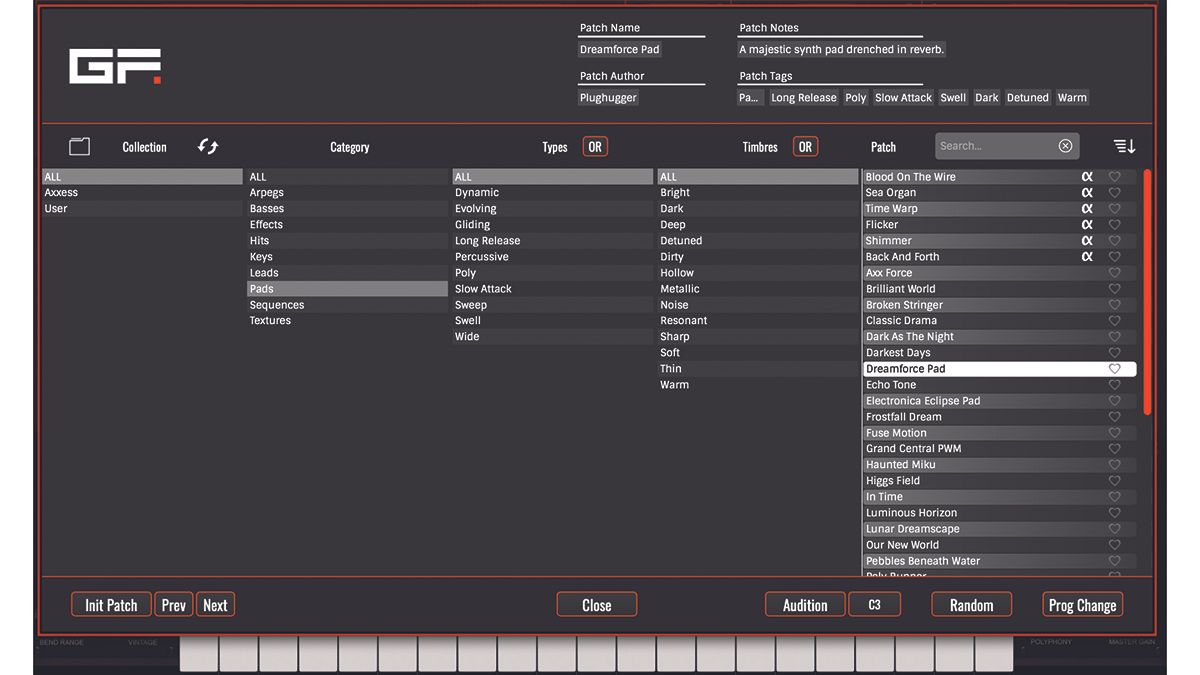Click the GF logo
Viewport: 1200px width, 675px height.
[x=114, y=64]
